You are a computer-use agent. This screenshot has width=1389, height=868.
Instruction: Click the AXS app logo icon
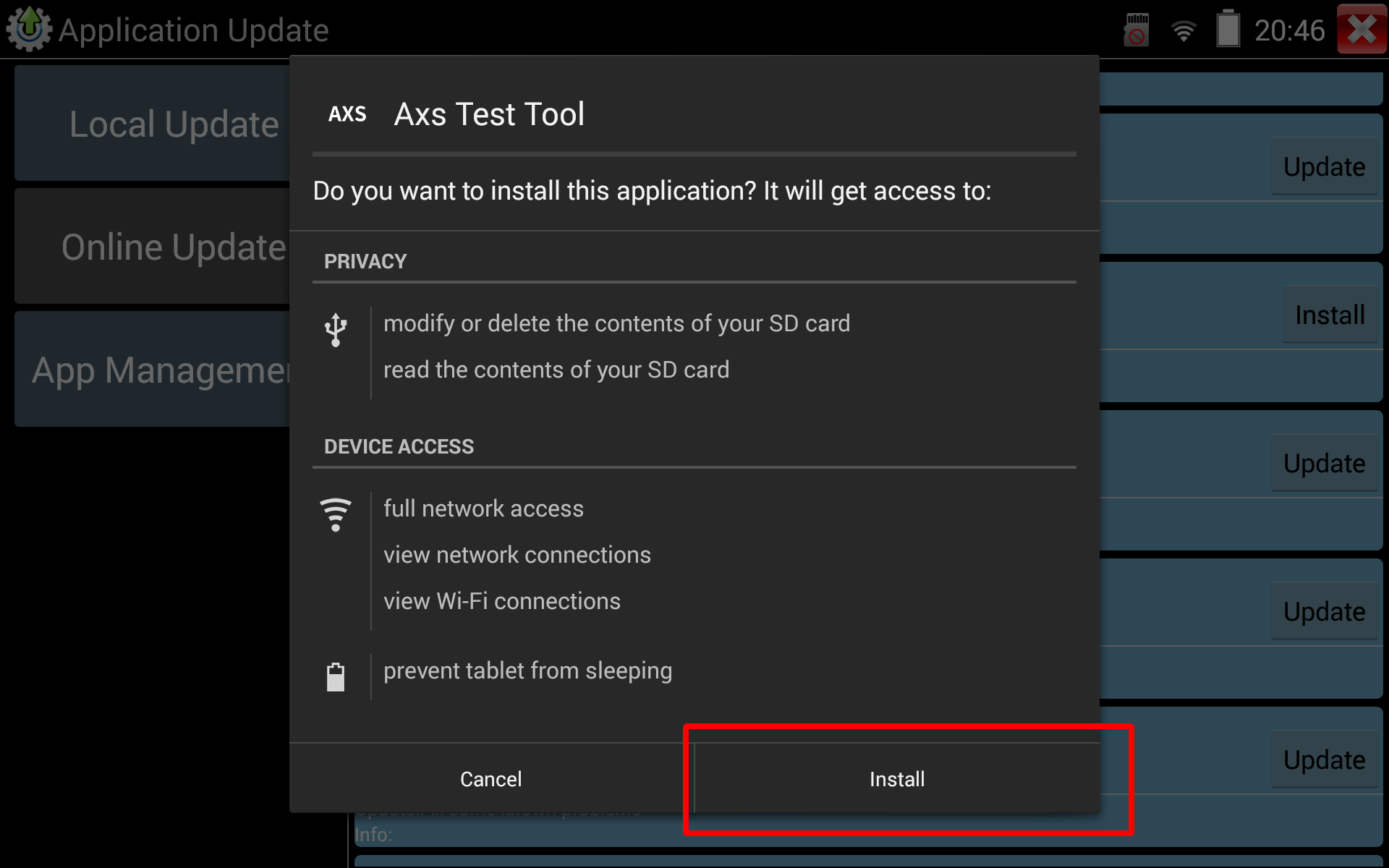coord(347,114)
